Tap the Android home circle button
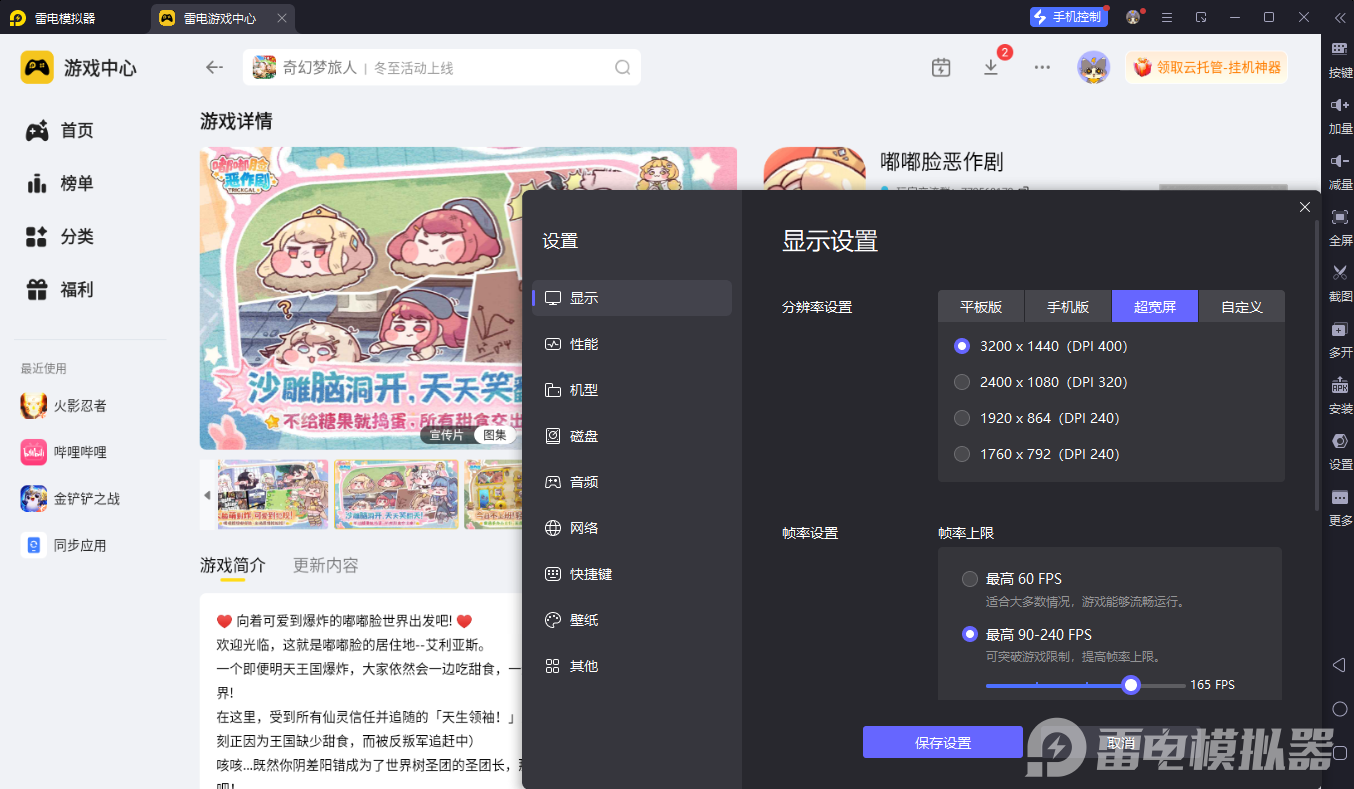This screenshot has height=789, width=1354. tap(1340, 709)
